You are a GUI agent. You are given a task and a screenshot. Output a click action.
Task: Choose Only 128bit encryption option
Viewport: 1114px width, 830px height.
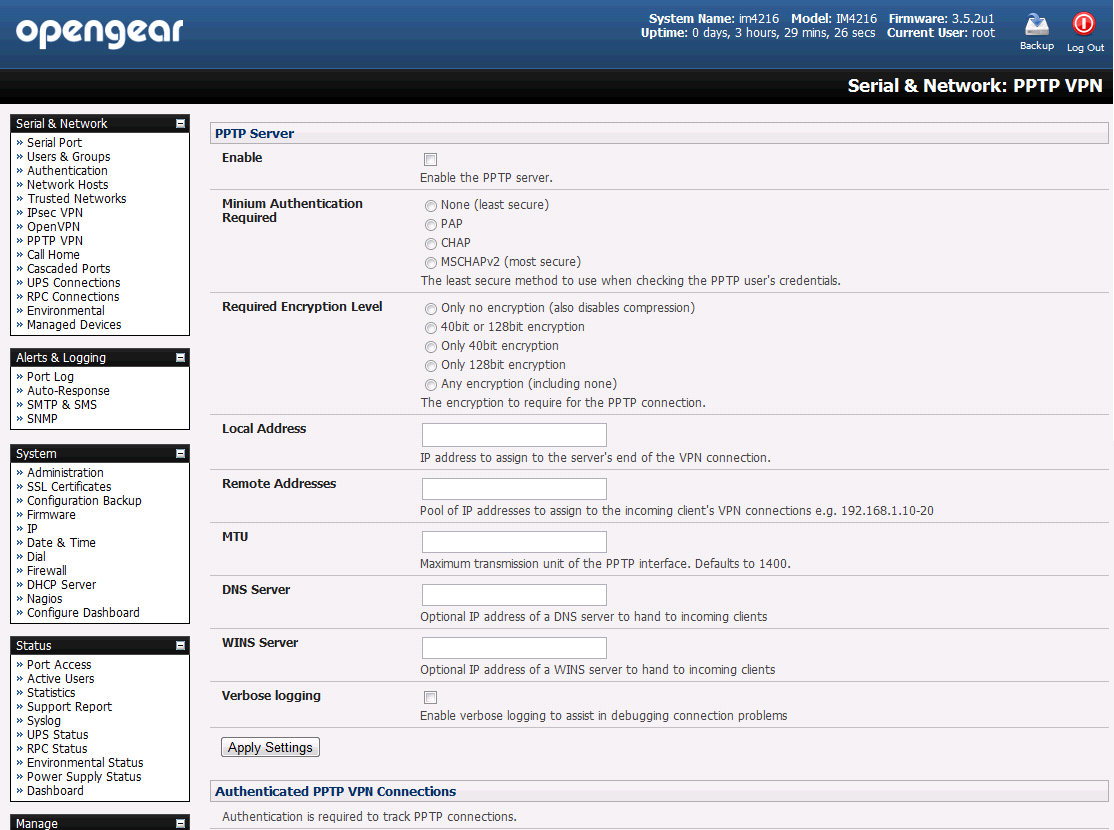[x=431, y=366]
